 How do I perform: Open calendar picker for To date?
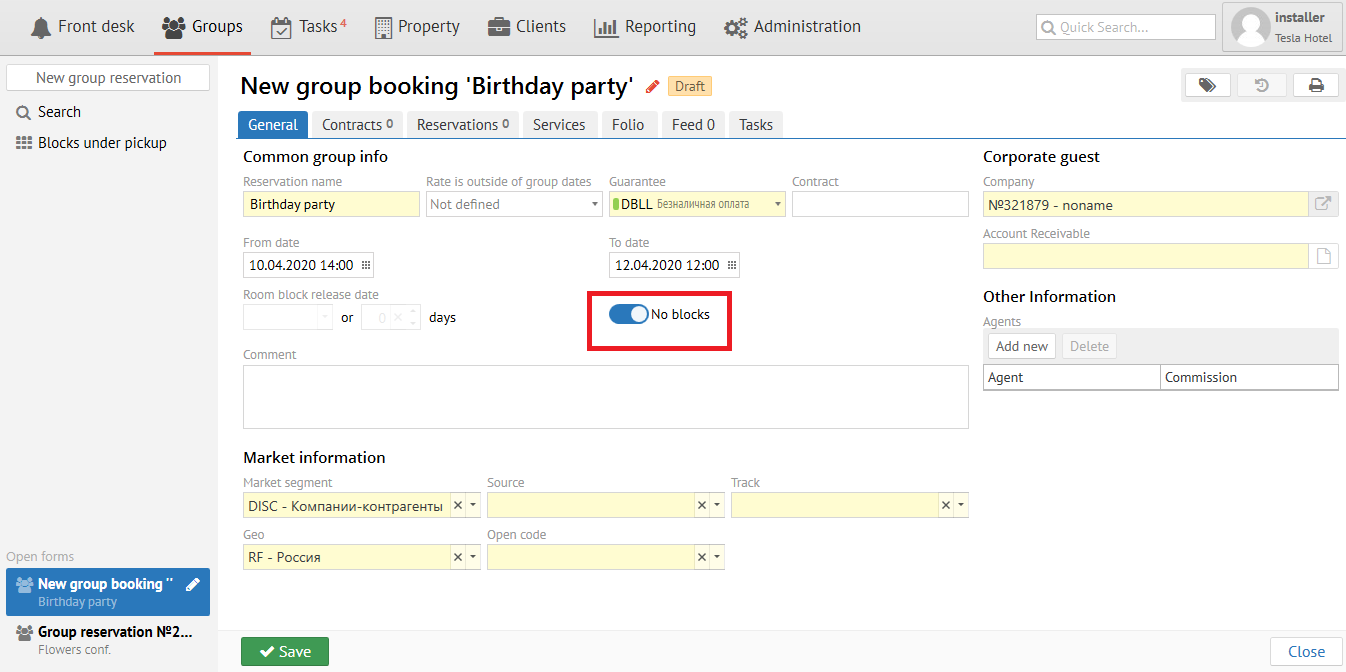(732, 266)
